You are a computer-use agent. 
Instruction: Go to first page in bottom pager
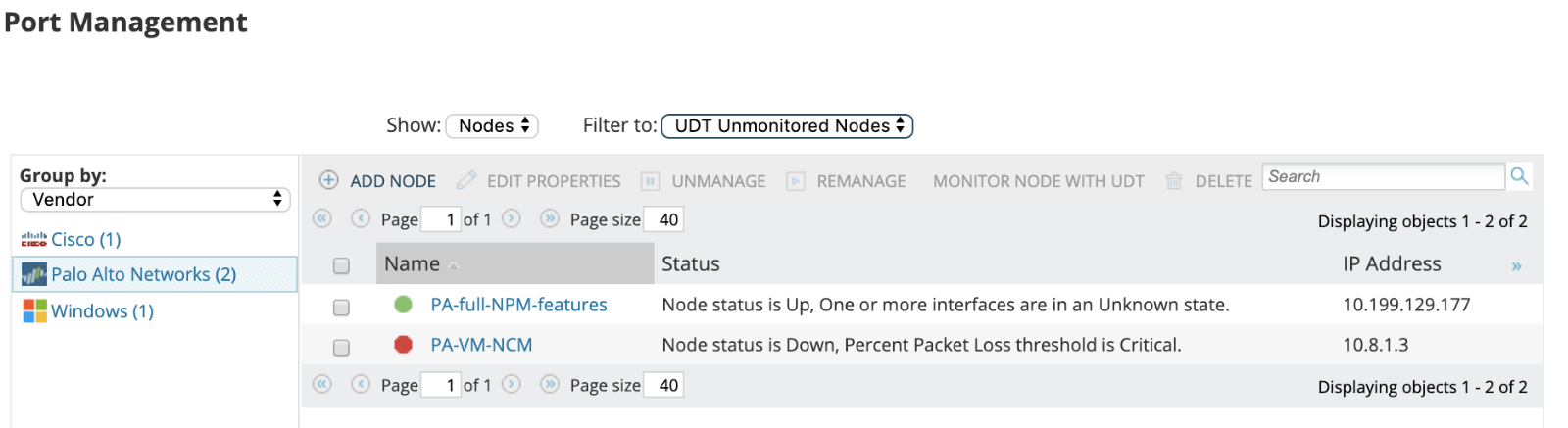(x=322, y=385)
